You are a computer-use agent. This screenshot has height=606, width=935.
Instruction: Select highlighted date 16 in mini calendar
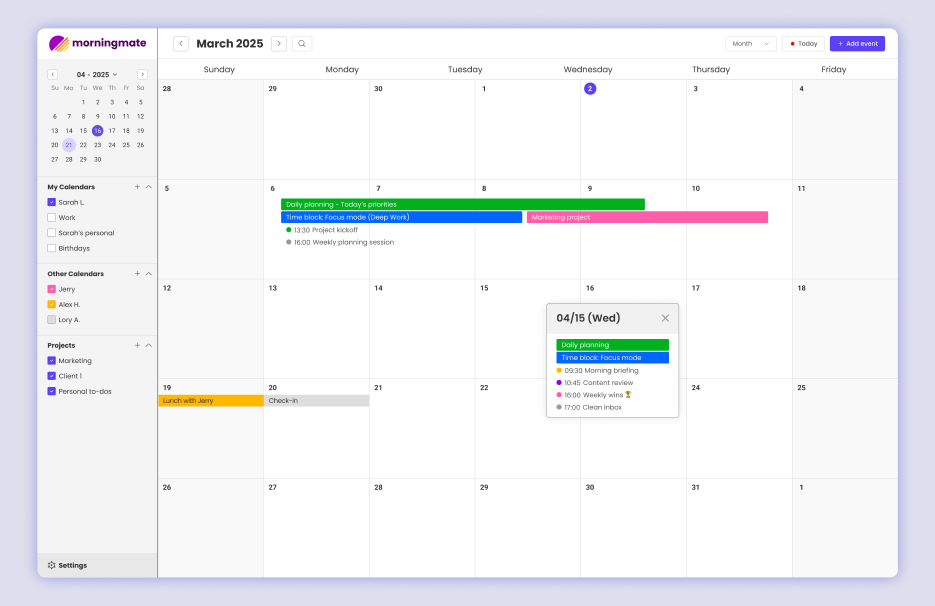(98, 131)
